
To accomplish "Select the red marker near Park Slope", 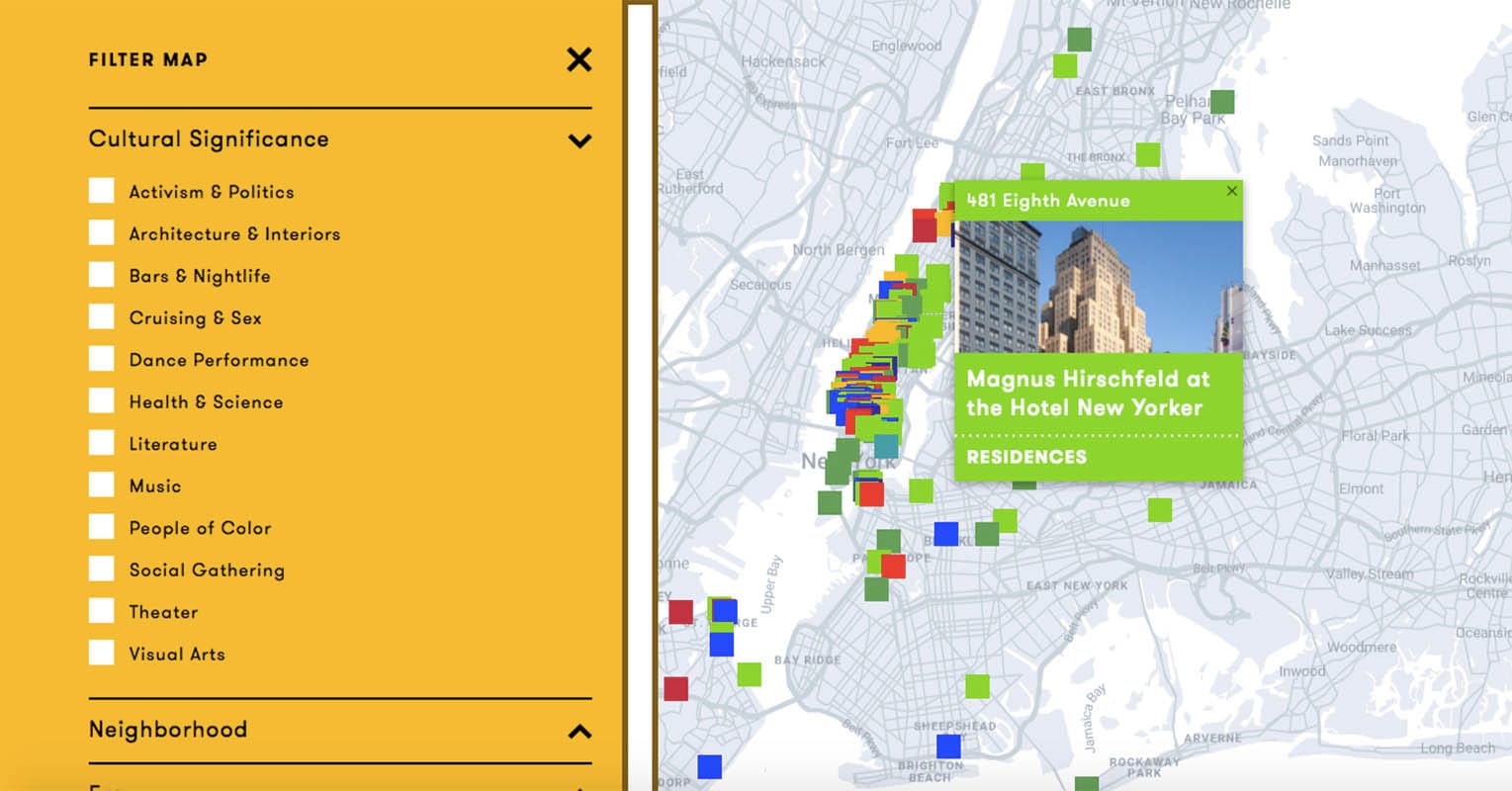I will (893, 567).
